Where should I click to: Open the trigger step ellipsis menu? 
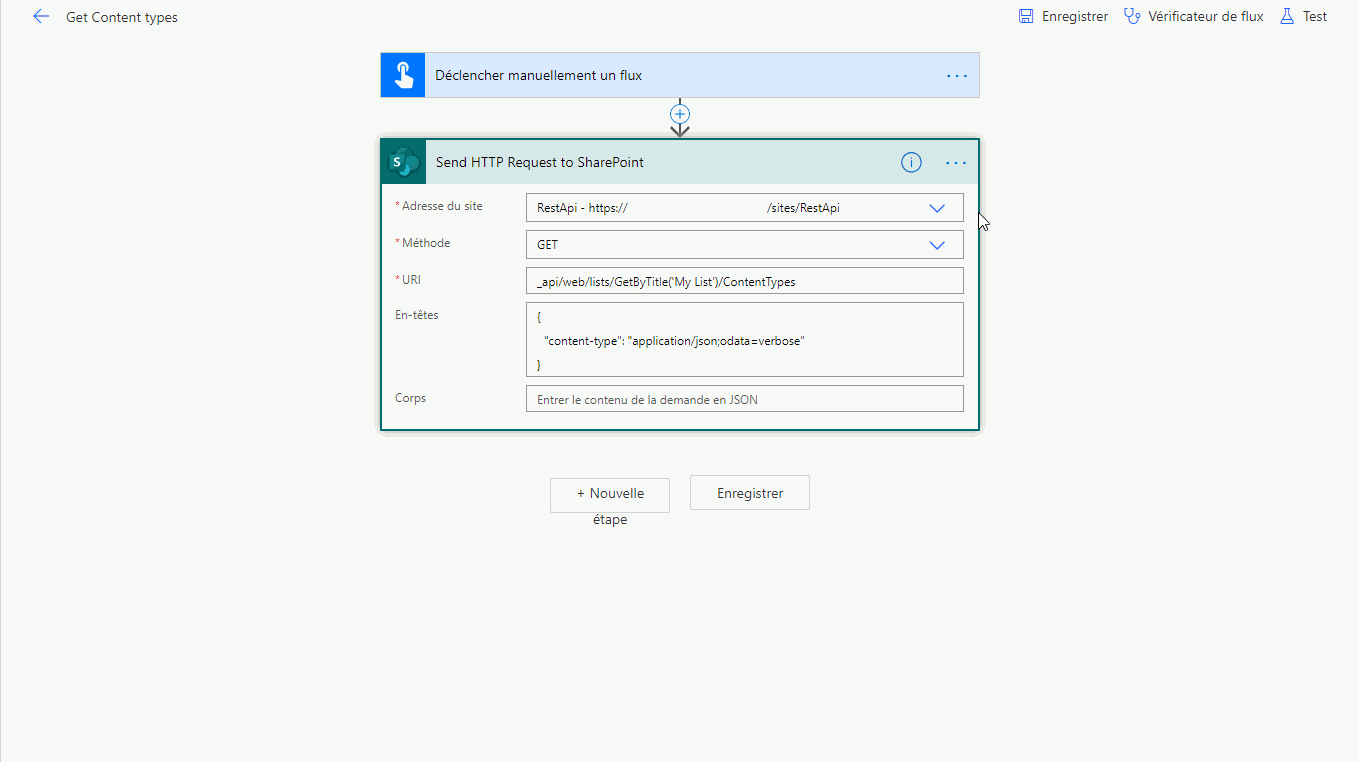click(x=957, y=76)
